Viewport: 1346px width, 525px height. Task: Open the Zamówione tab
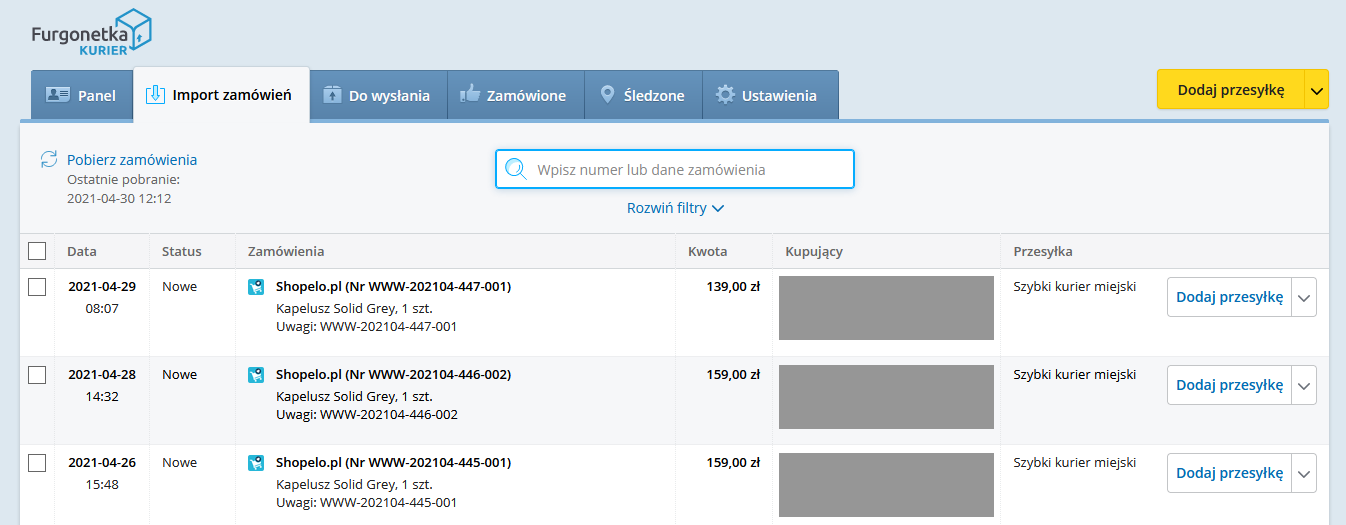514,96
